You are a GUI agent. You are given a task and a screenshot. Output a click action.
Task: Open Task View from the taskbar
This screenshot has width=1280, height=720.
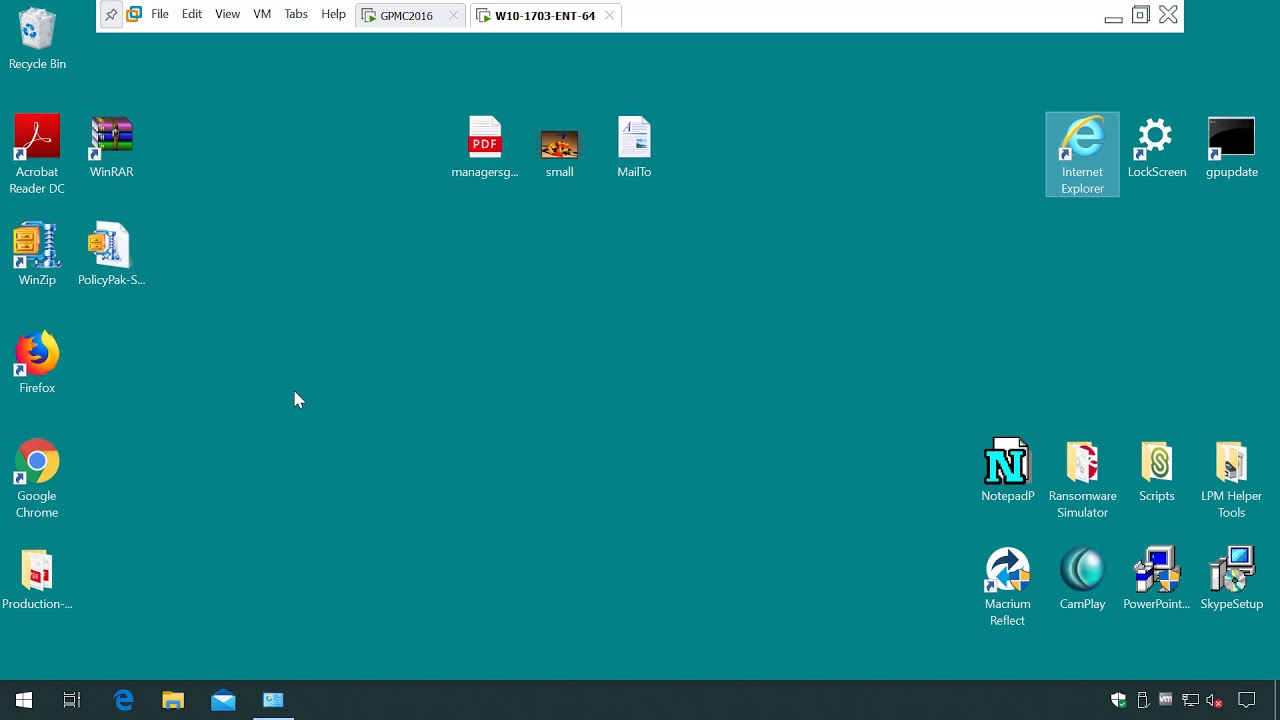click(x=72, y=700)
